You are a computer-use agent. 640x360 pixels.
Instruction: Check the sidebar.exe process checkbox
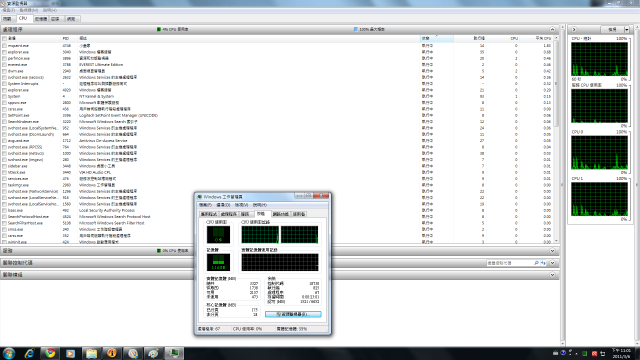pos(4,166)
